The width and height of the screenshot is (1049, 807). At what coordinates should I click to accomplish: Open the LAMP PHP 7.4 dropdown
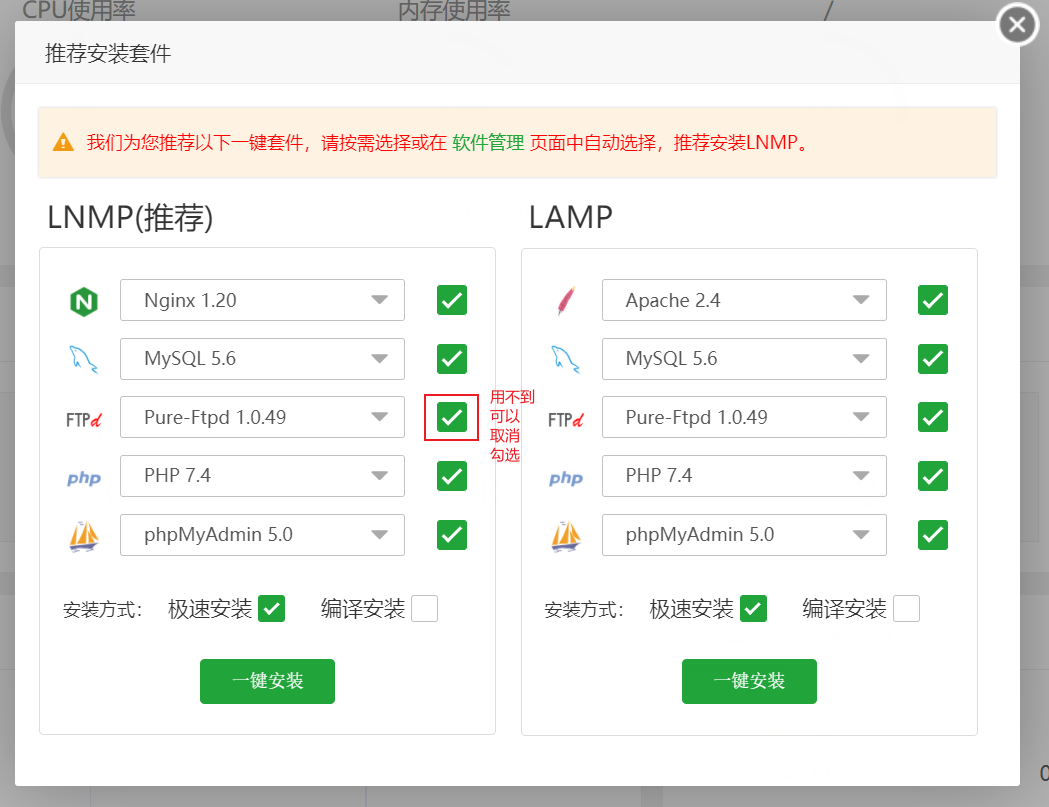(x=744, y=476)
